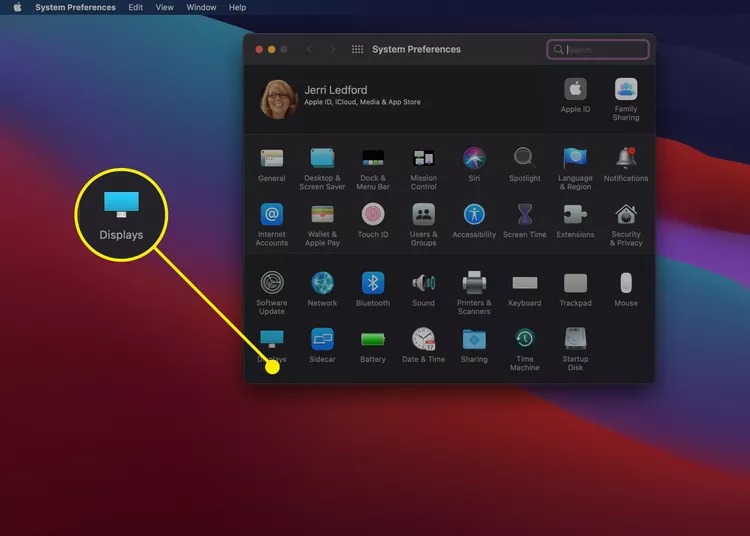Open Touch ID preferences
Viewport: 750px width, 536px height.
click(373, 221)
